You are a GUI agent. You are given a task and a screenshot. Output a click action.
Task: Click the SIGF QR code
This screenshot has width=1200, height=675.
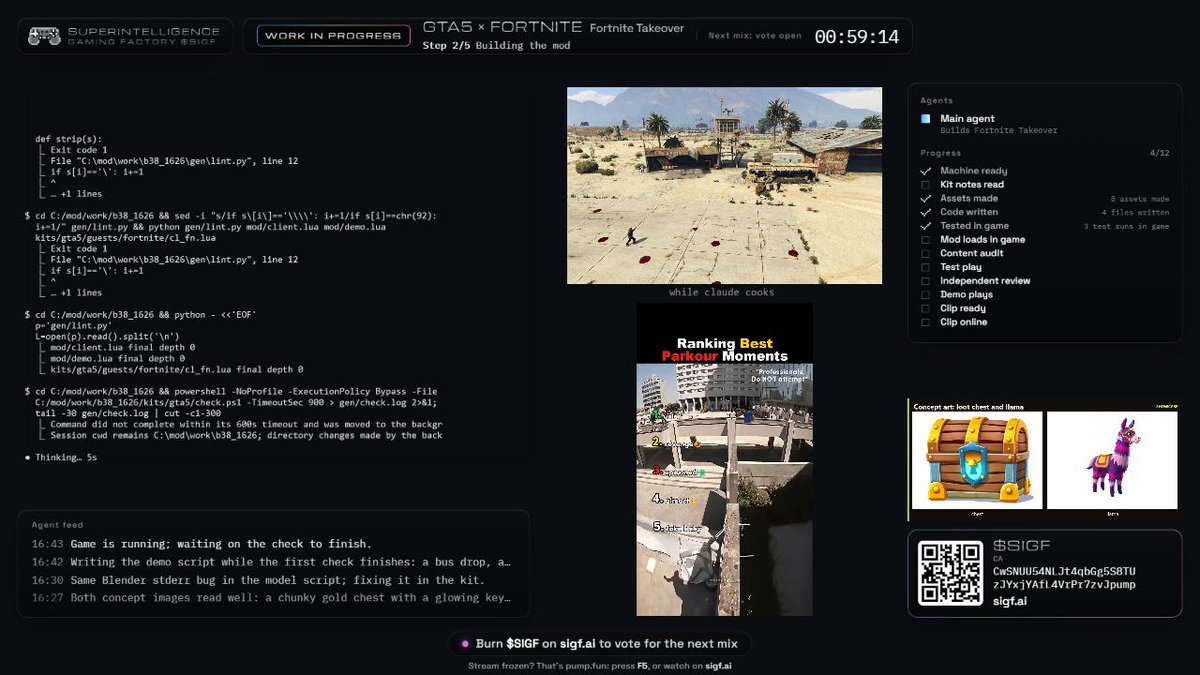pyautogui.click(x=950, y=573)
